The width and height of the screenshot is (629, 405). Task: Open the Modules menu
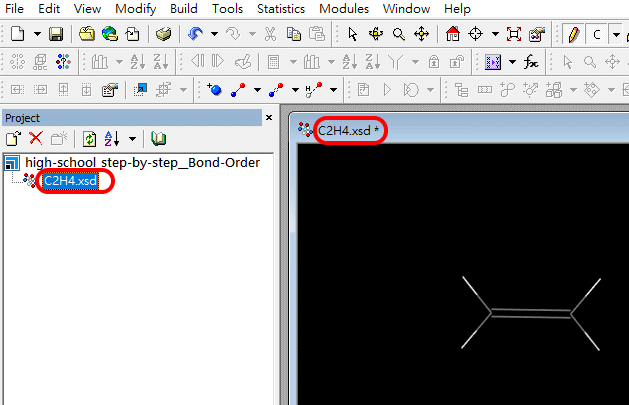[x=343, y=9]
